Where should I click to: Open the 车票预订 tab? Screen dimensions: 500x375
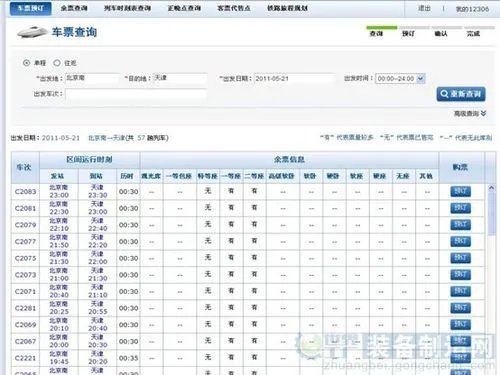point(30,8)
